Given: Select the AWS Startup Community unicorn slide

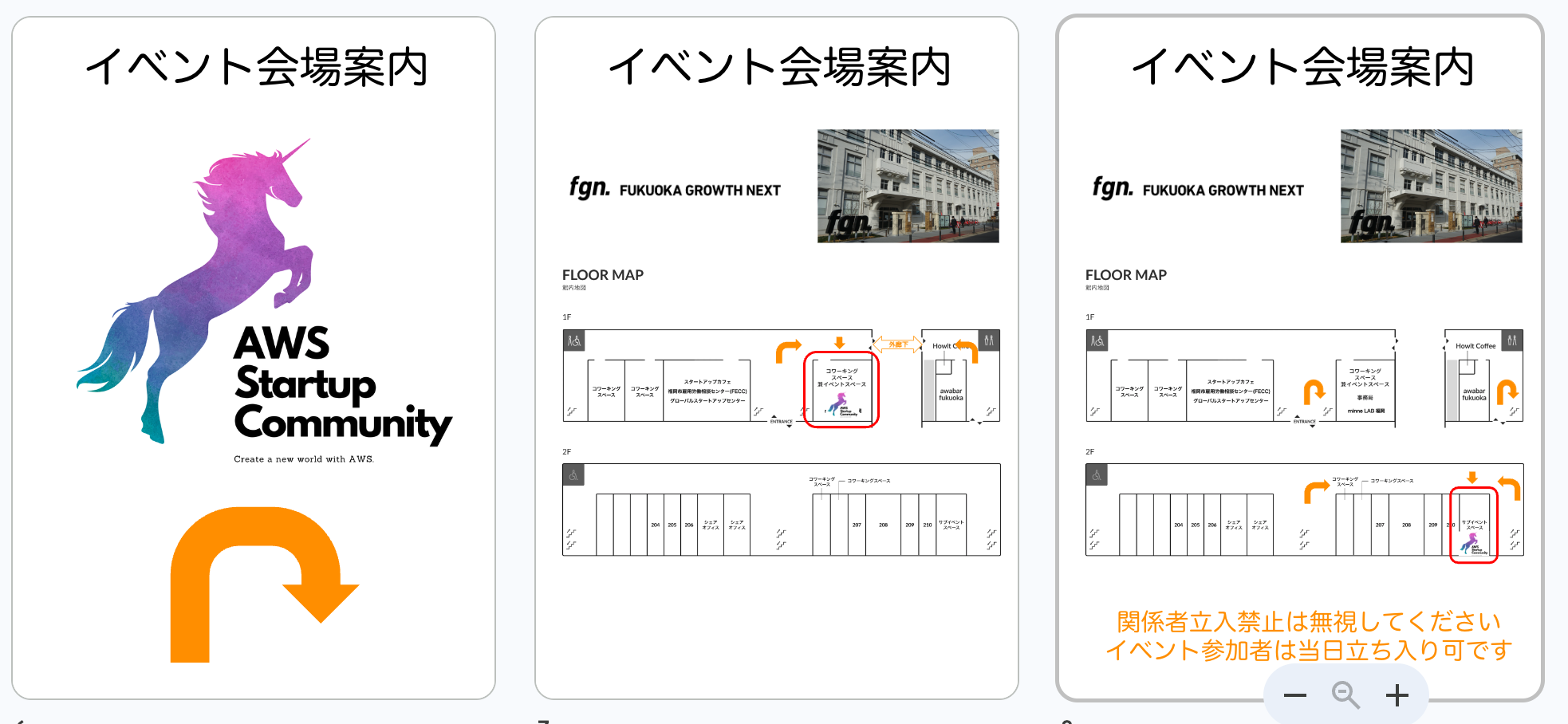Looking at the screenshot, I should pos(254,358).
